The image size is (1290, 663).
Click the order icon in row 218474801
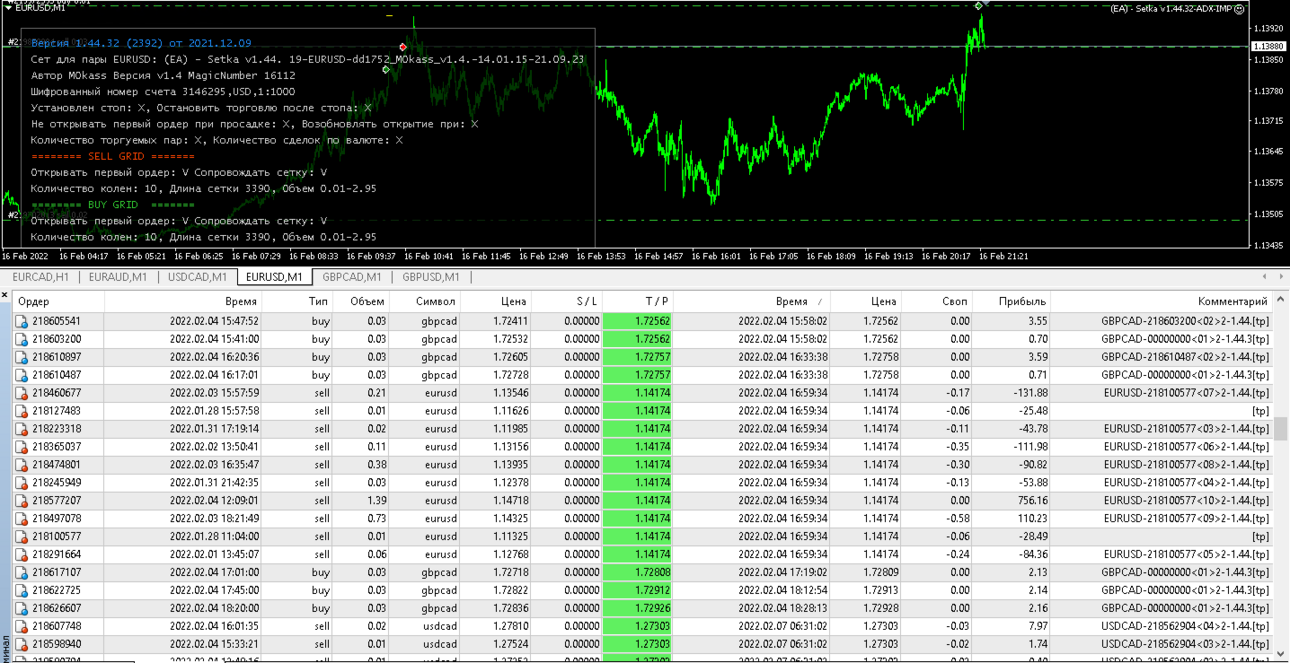pos(21,466)
